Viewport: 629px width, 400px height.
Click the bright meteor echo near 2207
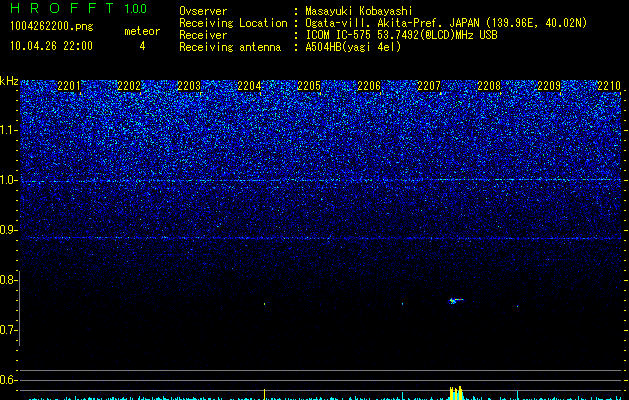[455, 301]
